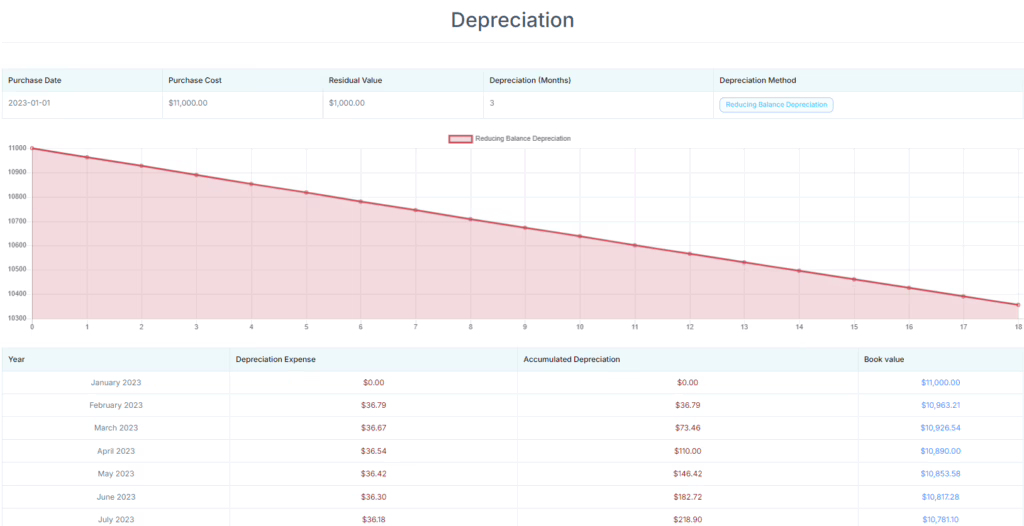
Task: Select the February 2023 row label
Action: [x=116, y=405]
